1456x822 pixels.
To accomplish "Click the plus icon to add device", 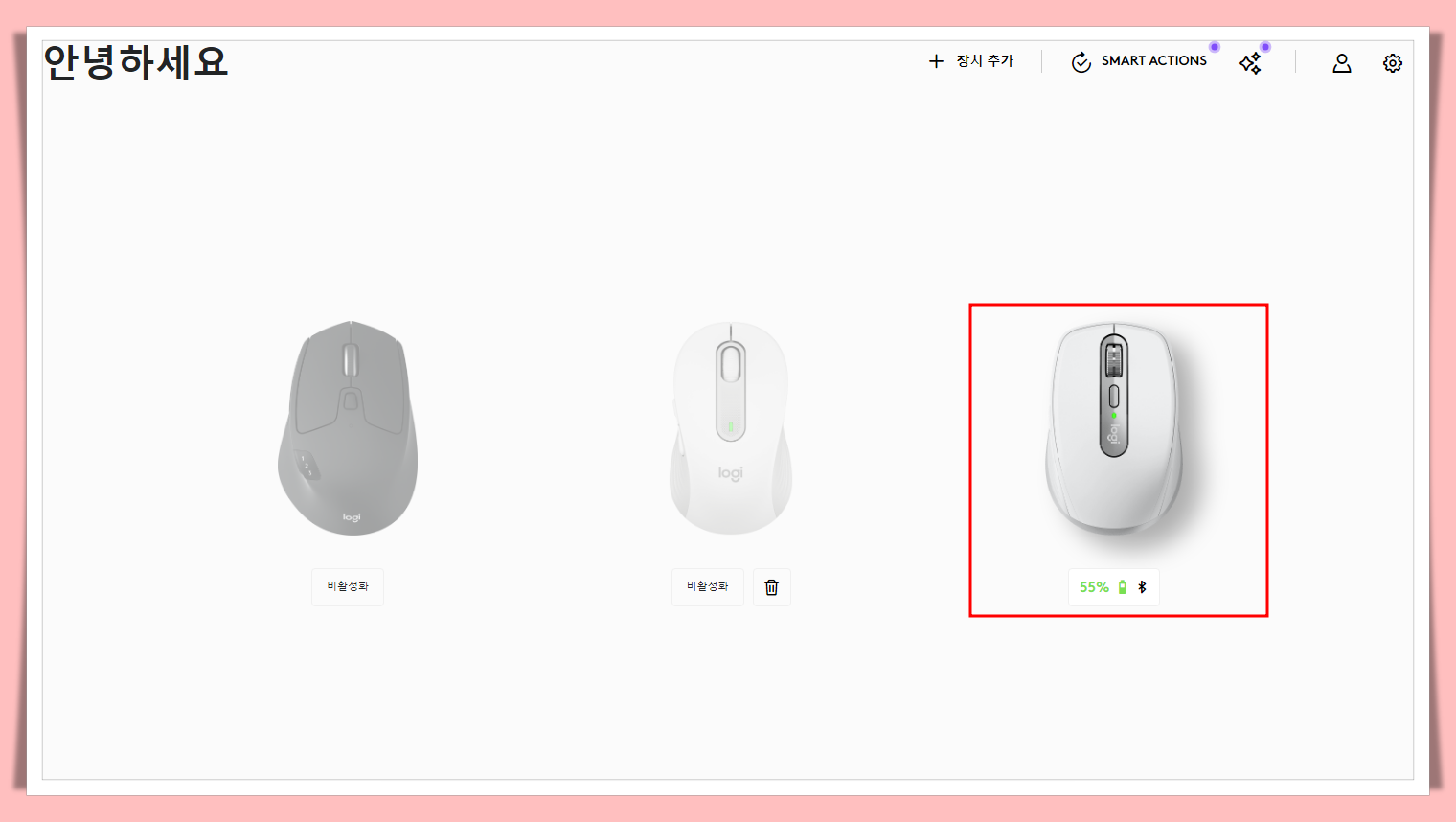I will click(x=936, y=61).
